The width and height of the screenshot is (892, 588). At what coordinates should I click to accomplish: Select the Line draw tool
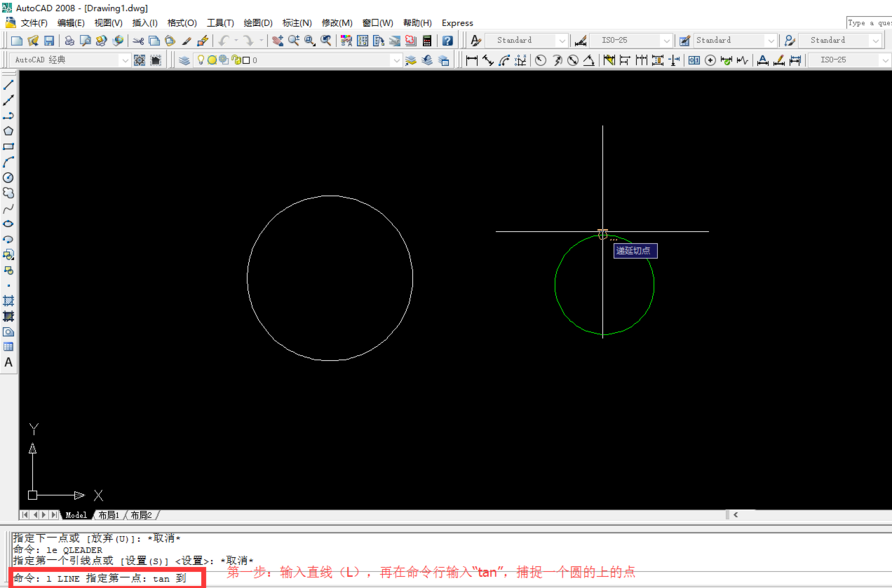pyautogui.click(x=8, y=85)
